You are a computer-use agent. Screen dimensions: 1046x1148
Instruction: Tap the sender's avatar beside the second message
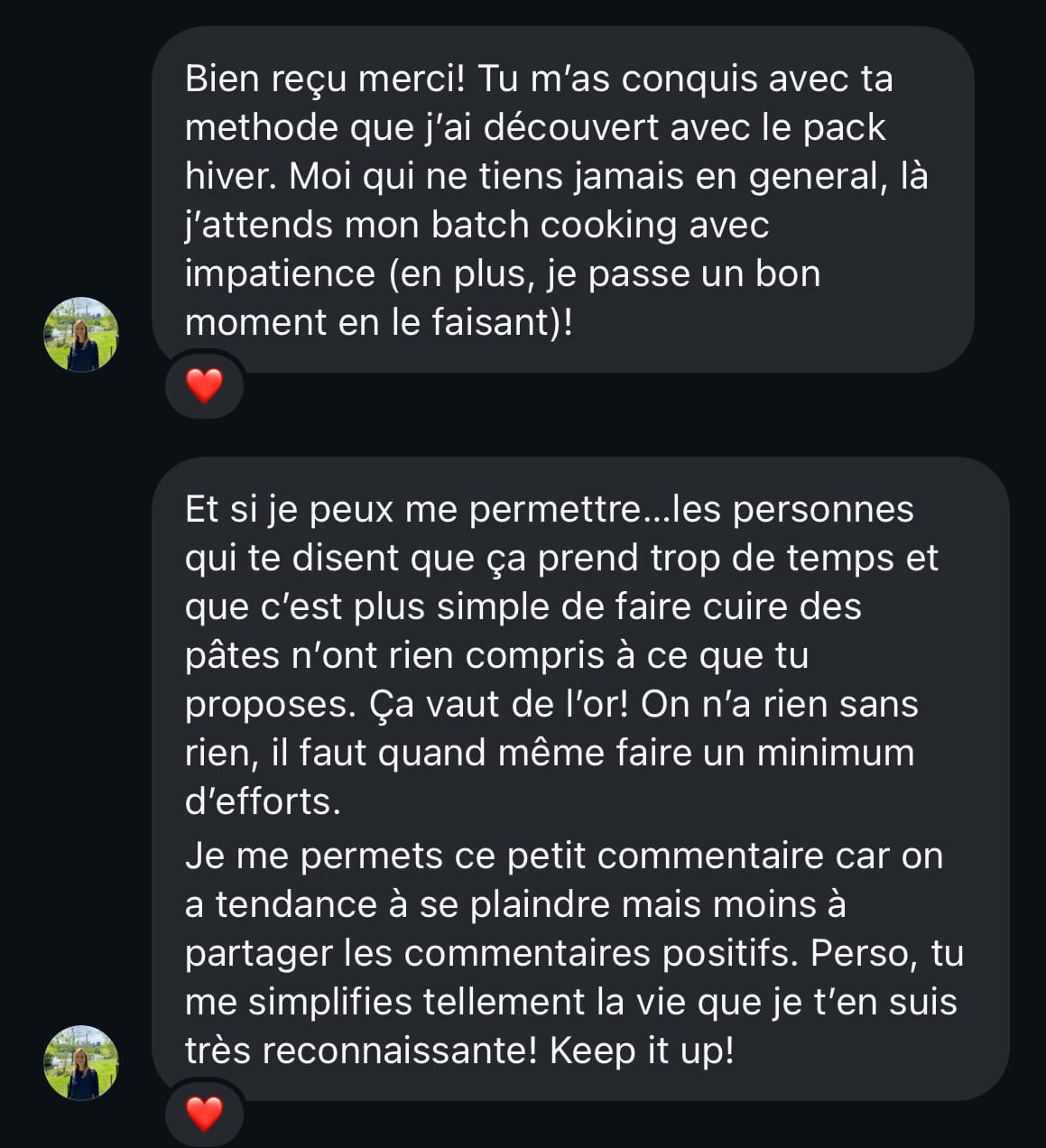(x=81, y=1062)
